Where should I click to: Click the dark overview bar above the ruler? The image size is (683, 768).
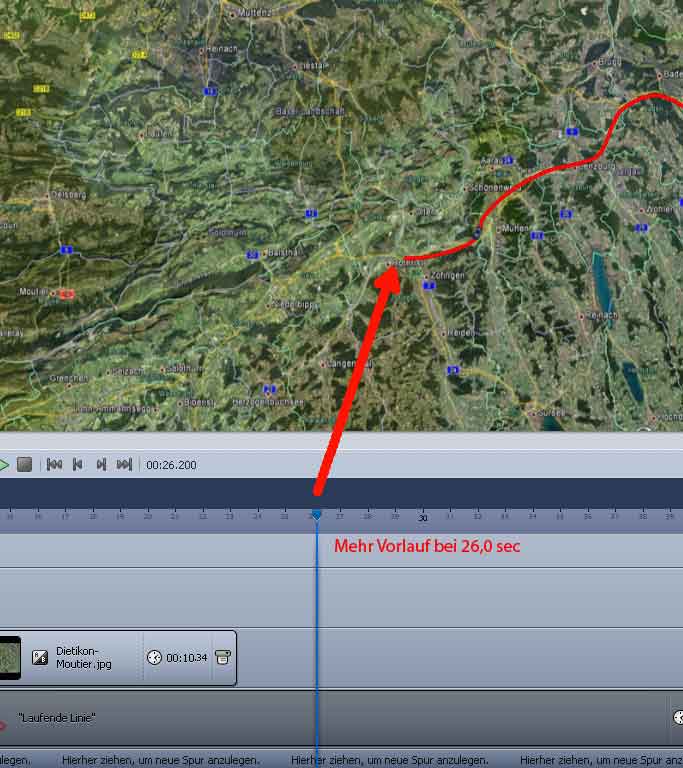500,492
